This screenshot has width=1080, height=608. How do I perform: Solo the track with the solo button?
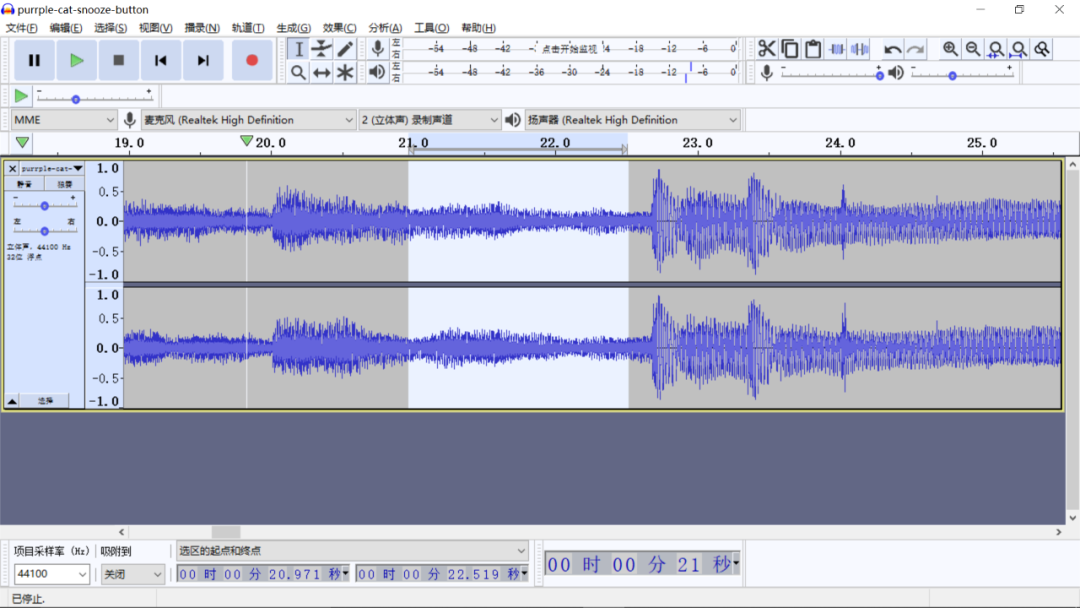coord(64,184)
